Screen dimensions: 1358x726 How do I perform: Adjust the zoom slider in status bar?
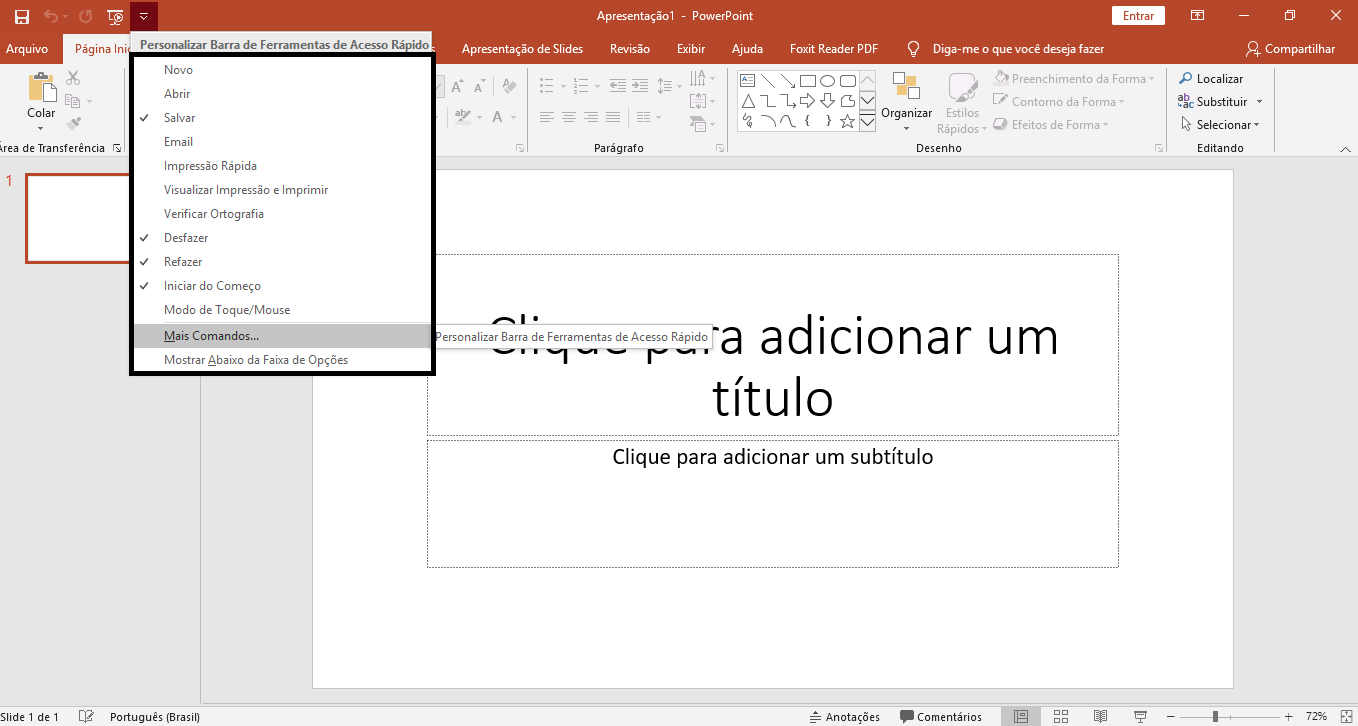coord(1215,716)
